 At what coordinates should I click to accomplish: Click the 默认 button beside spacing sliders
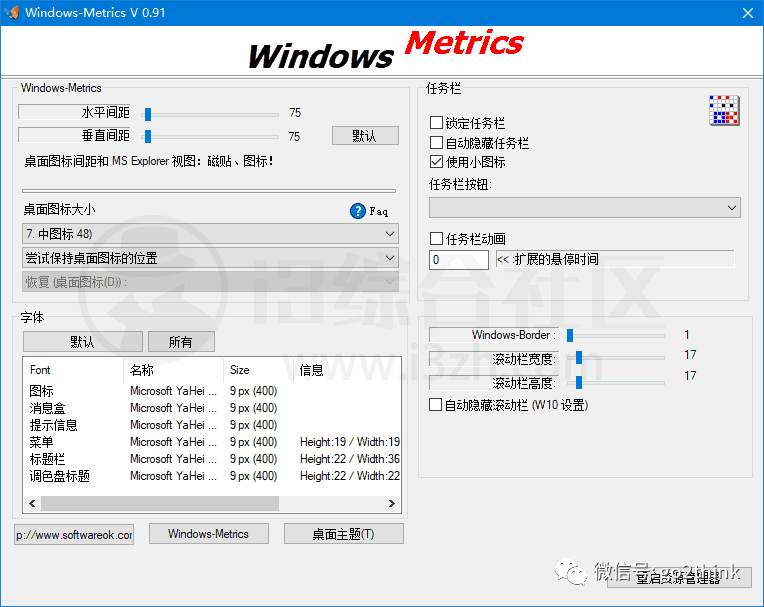pyautogui.click(x=365, y=135)
